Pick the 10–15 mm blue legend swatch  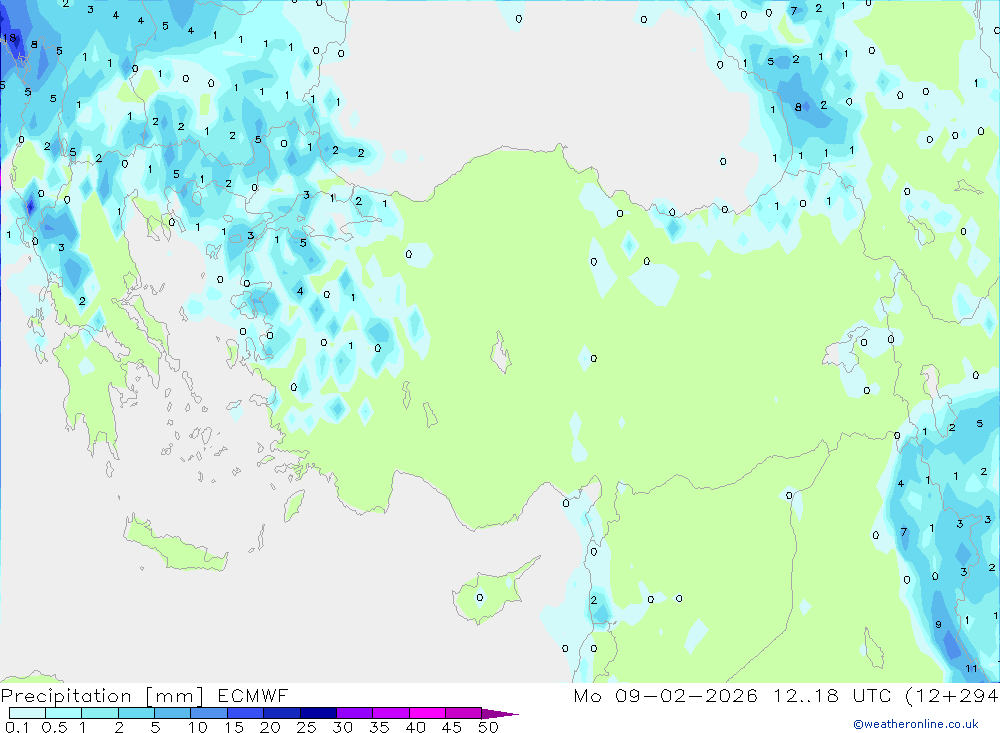pyautogui.click(x=209, y=713)
